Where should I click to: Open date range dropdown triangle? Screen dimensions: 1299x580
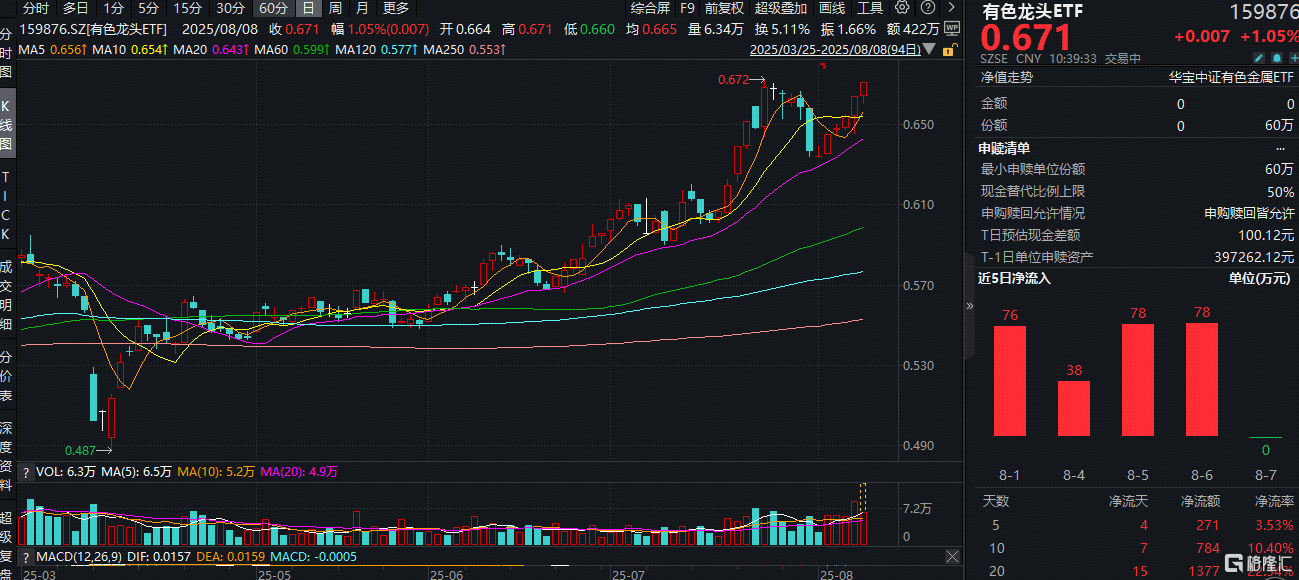coord(929,48)
